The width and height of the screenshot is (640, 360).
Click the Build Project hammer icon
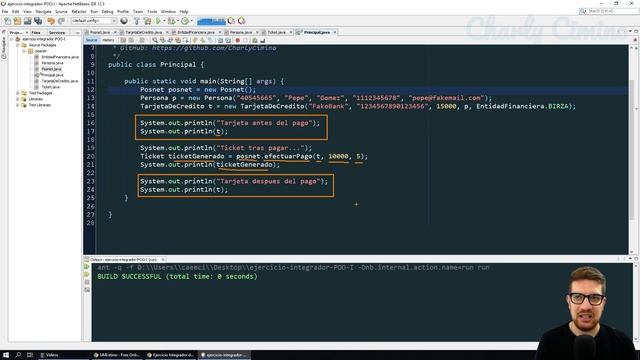tap(136, 21)
